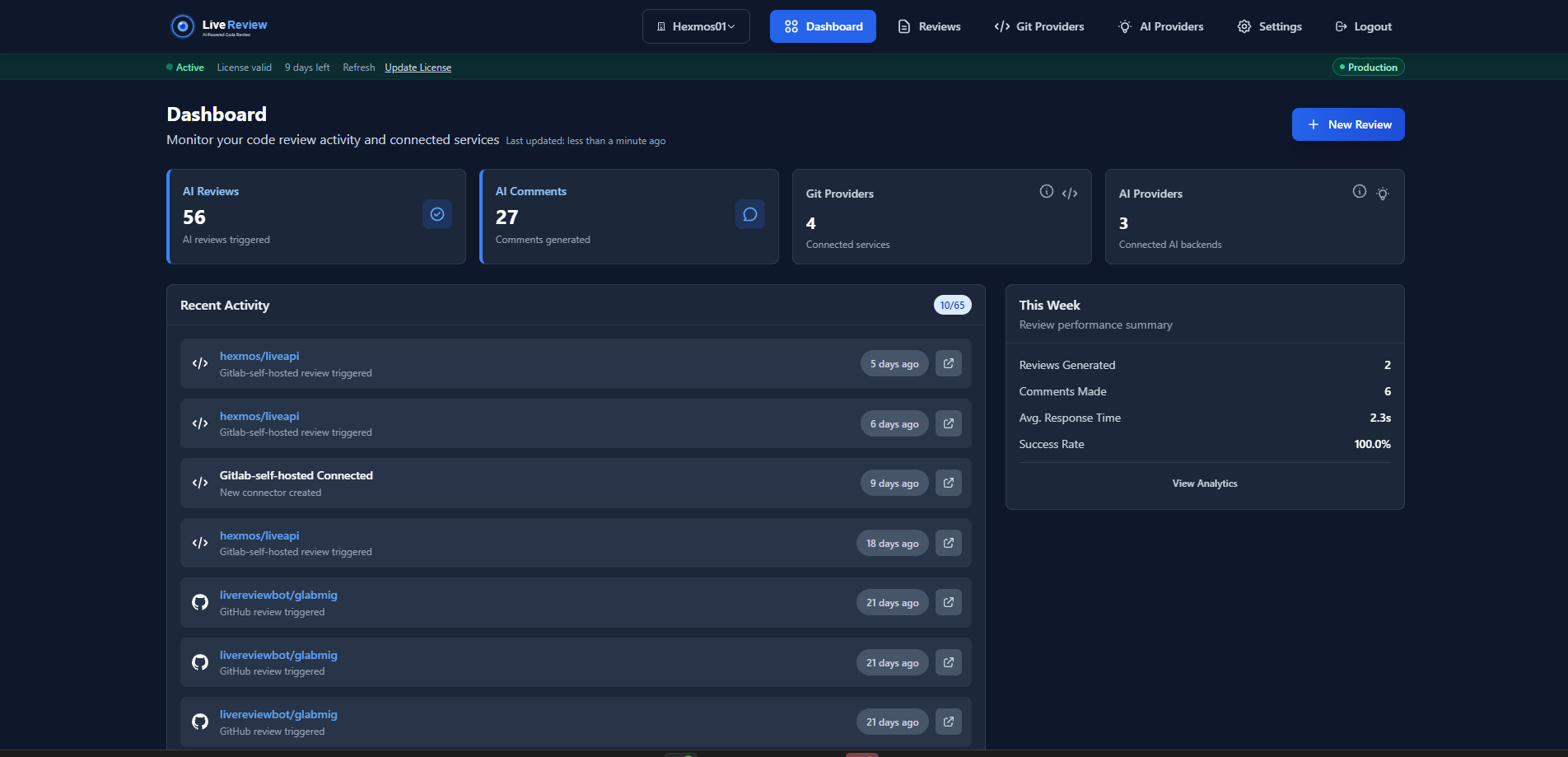The width and height of the screenshot is (1568, 757).
Task: Open external link for the 5 days ago activity
Action: click(948, 362)
